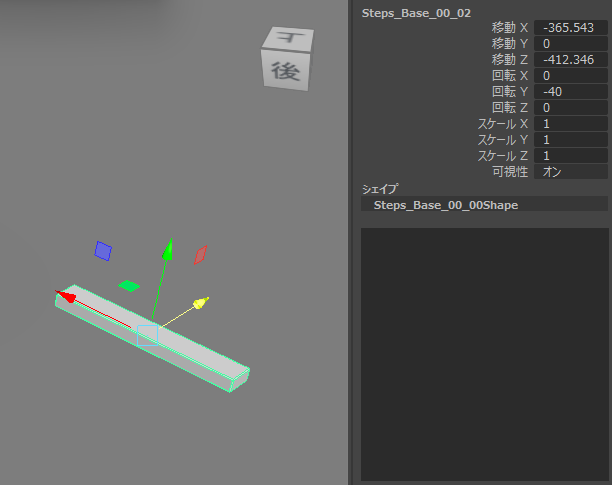Click the 後 face of the view cube

pyautogui.click(x=287, y=71)
